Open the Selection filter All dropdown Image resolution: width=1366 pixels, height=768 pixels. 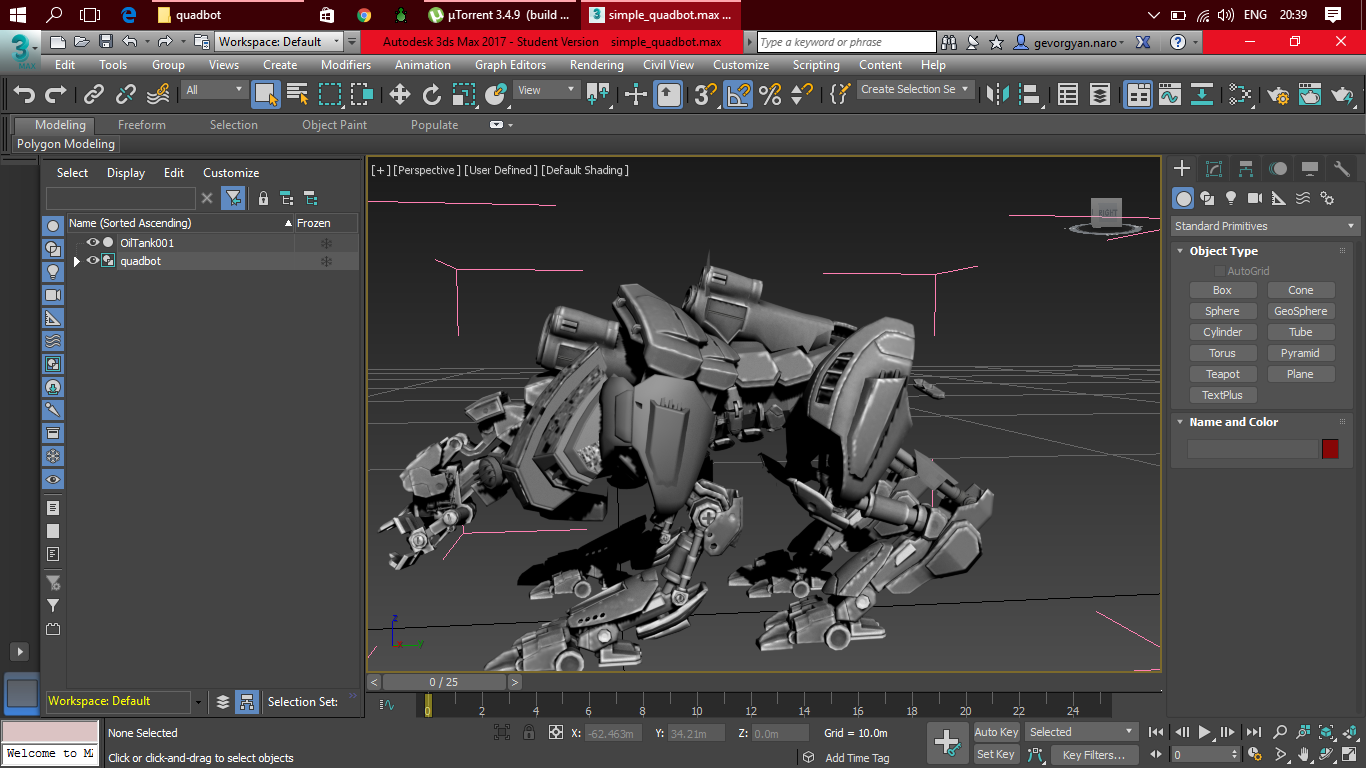pyautogui.click(x=214, y=90)
